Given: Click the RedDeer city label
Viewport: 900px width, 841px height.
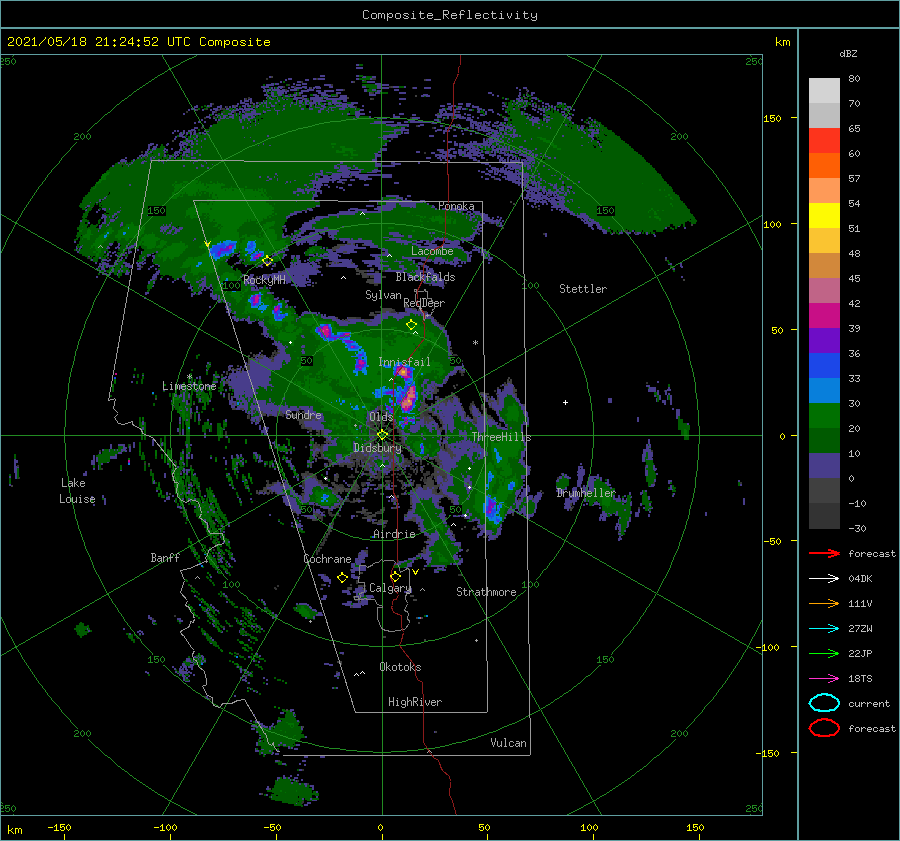Looking at the screenshot, I should click(424, 303).
